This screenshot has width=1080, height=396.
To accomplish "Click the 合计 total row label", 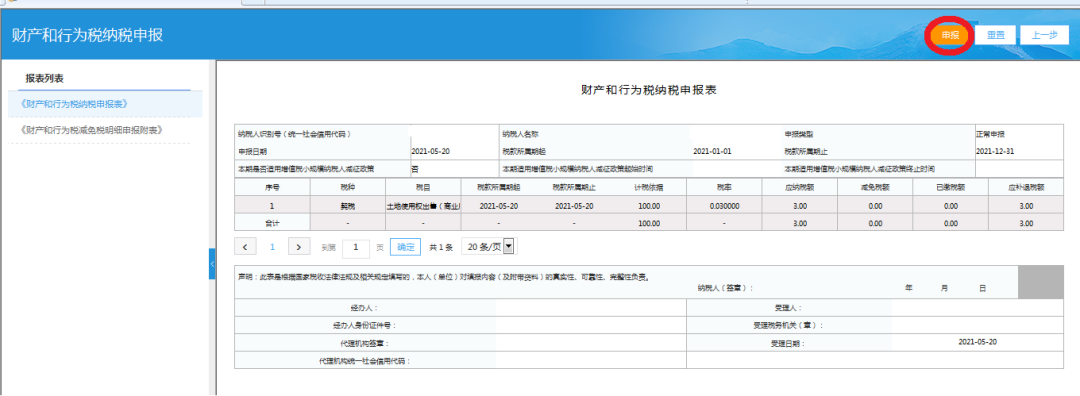I will 273,224.
